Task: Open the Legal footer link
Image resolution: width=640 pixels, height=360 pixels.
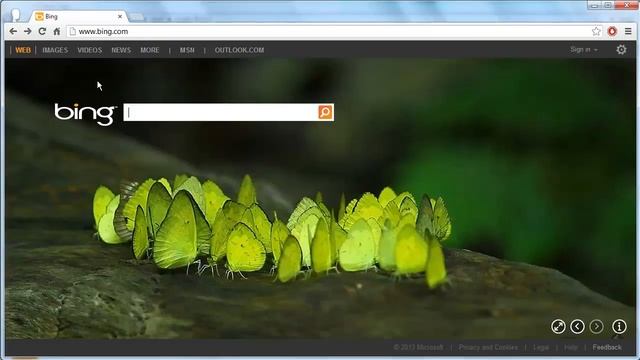Action: pos(541,347)
